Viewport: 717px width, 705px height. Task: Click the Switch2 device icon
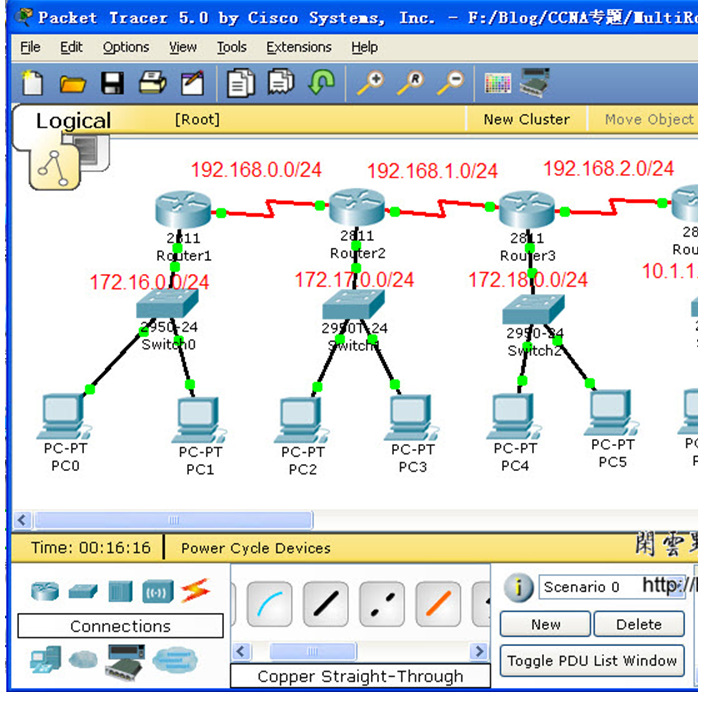[533, 308]
